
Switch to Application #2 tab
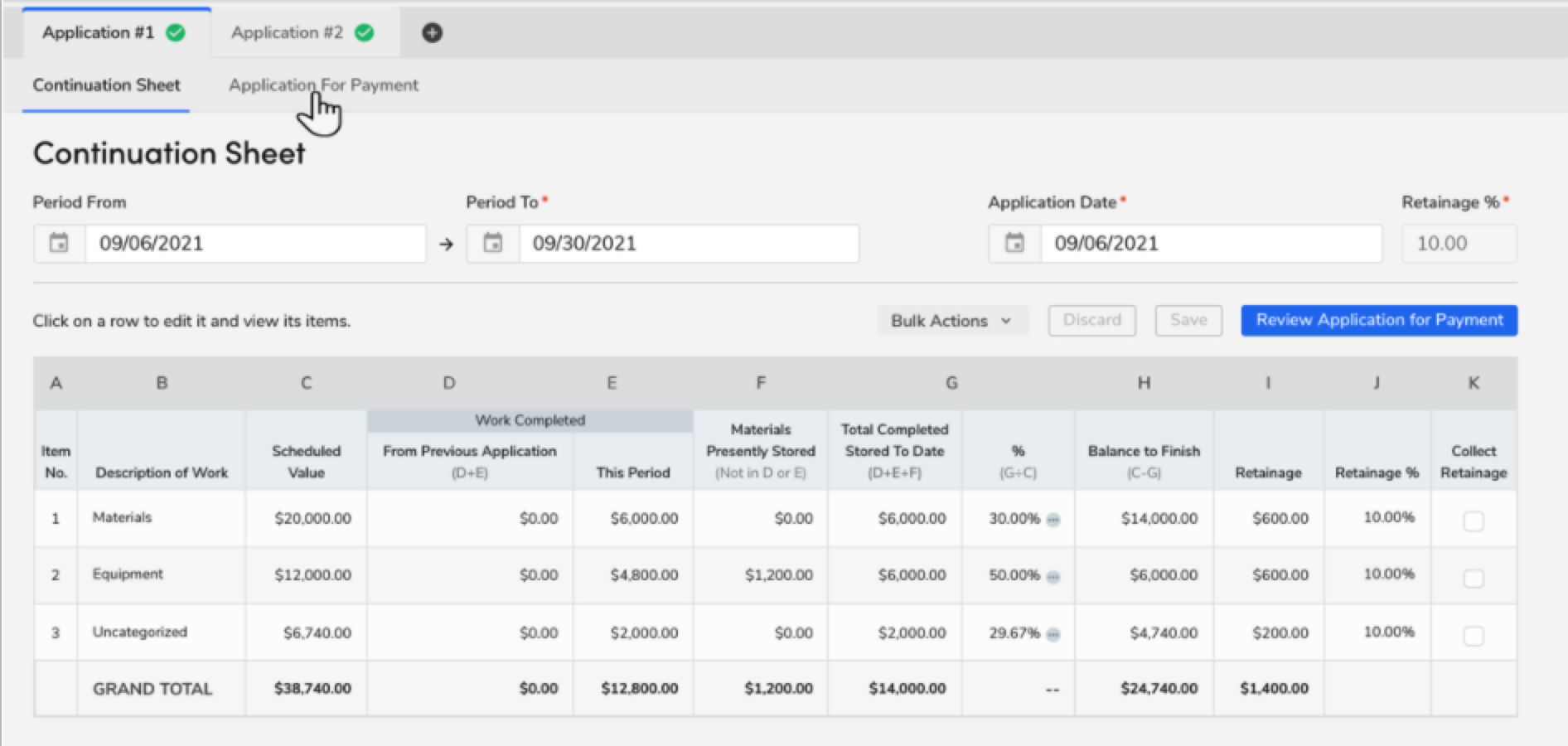point(304,32)
